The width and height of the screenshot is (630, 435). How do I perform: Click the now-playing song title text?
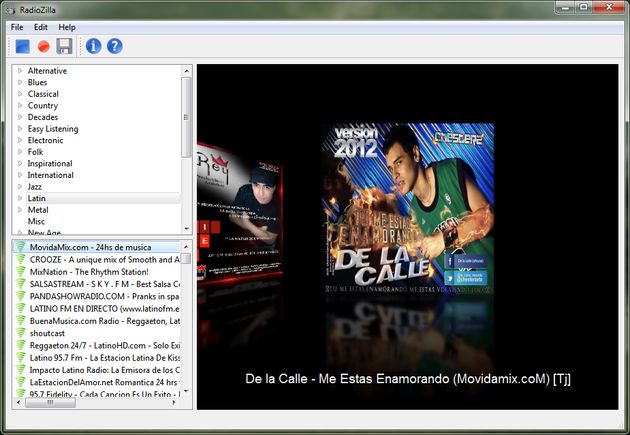click(408, 379)
